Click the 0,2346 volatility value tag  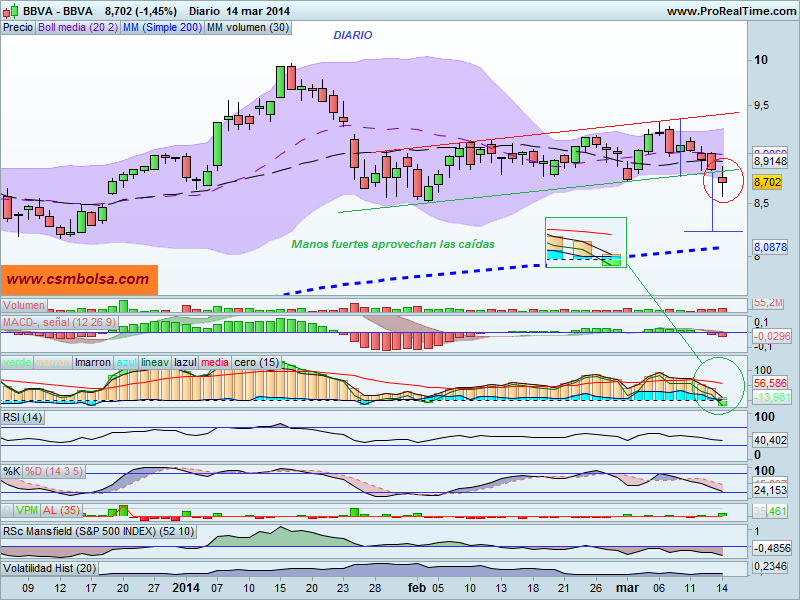(771, 566)
